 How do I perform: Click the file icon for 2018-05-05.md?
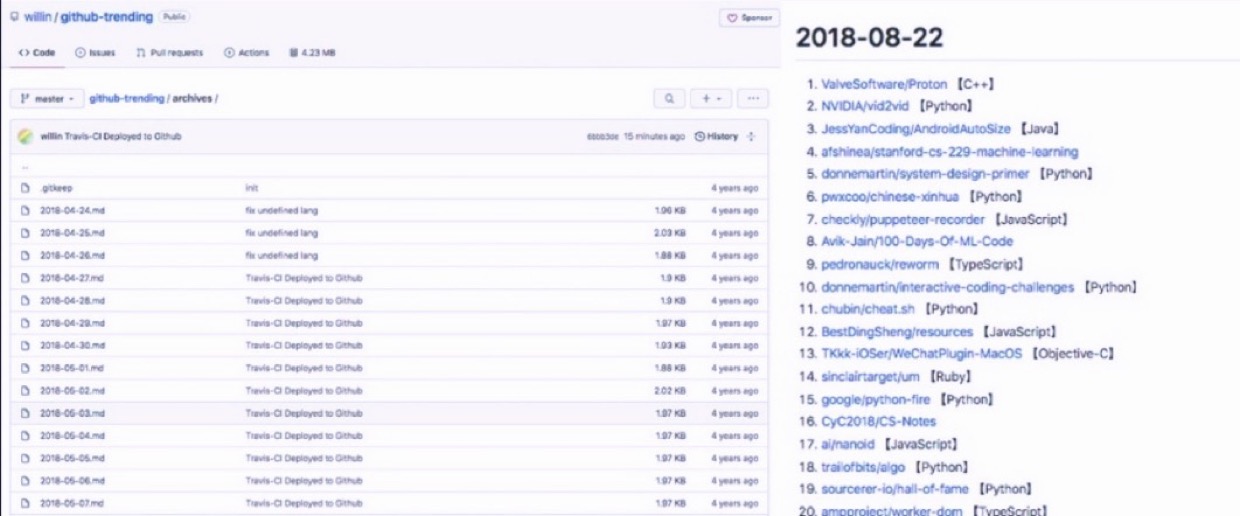25,458
